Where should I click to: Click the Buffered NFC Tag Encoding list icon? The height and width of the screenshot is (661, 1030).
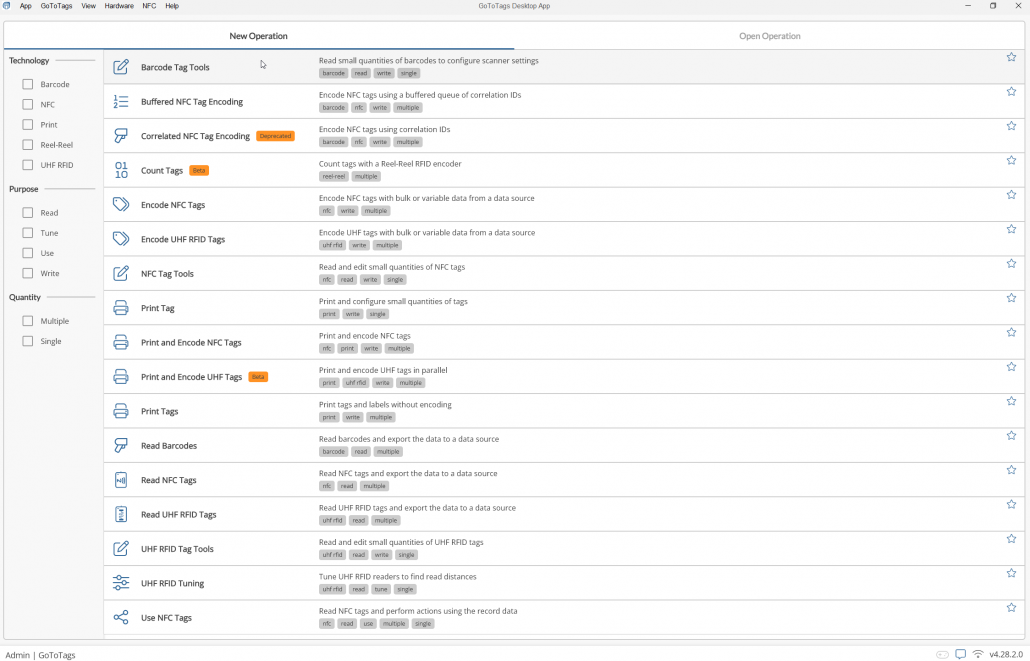pyautogui.click(x=121, y=100)
